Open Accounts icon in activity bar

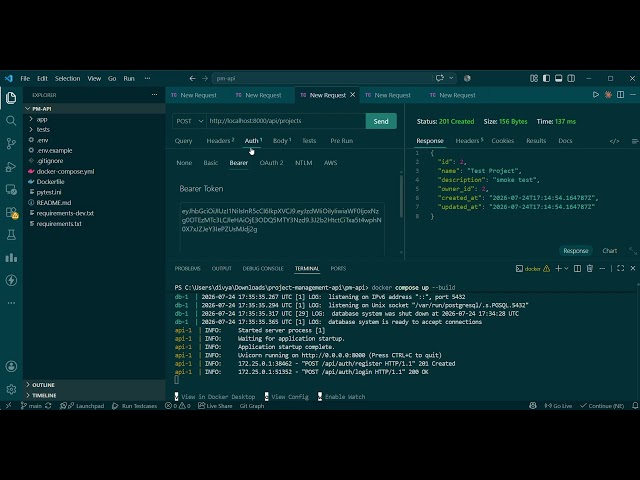(11, 366)
